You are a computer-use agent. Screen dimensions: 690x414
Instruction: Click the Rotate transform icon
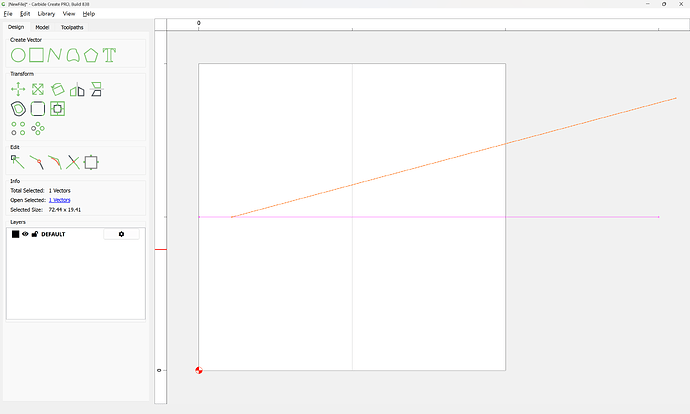(58, 90)
